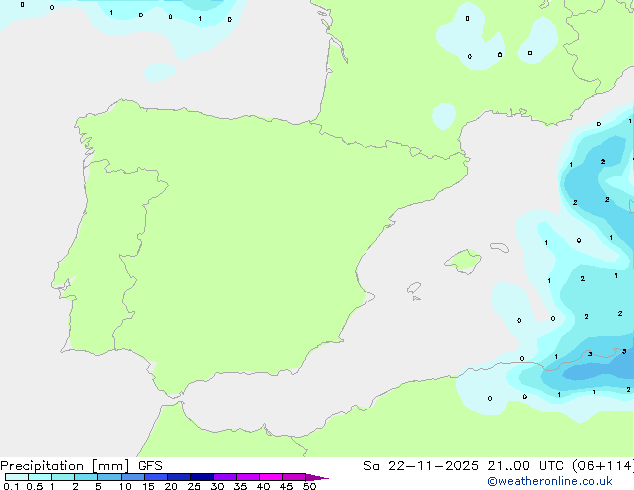Click the "10" legend scale label
The height and width of the screenshot is (490, 634).
(x=125, y=486)
